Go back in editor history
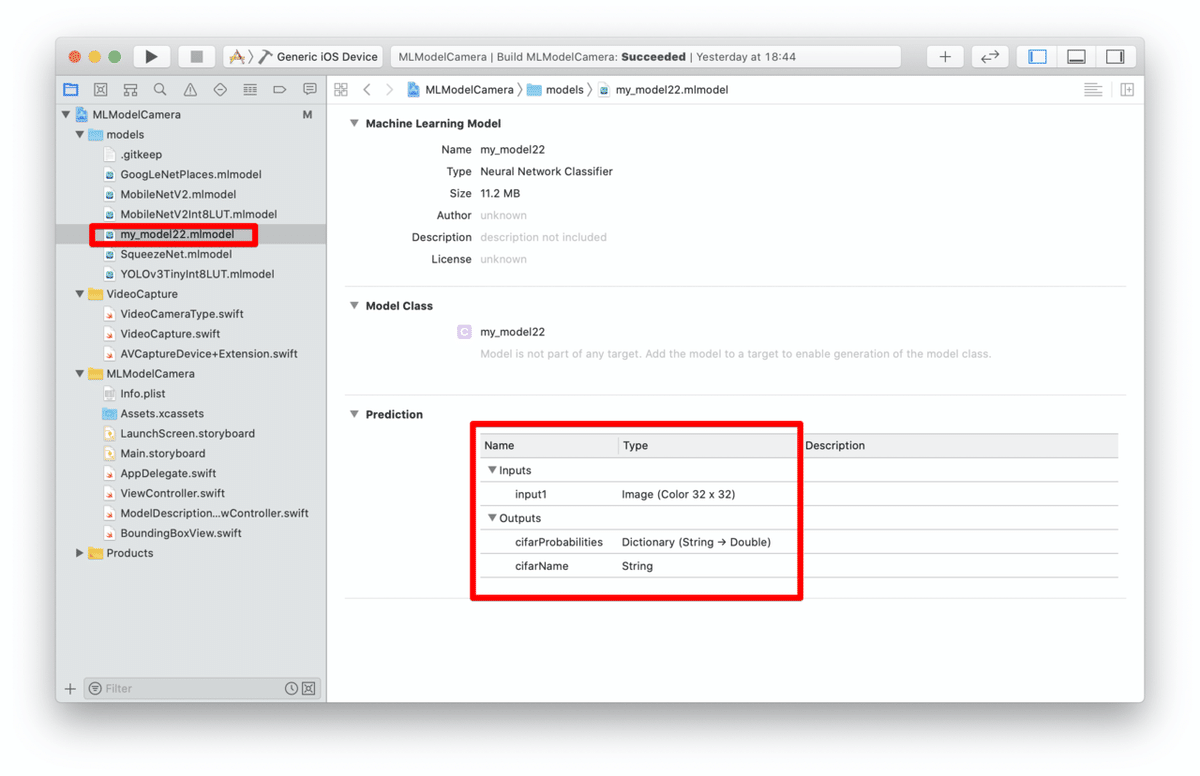Image resolution: width=1200 pixels, height=776 pixels. tap(367, 89)
